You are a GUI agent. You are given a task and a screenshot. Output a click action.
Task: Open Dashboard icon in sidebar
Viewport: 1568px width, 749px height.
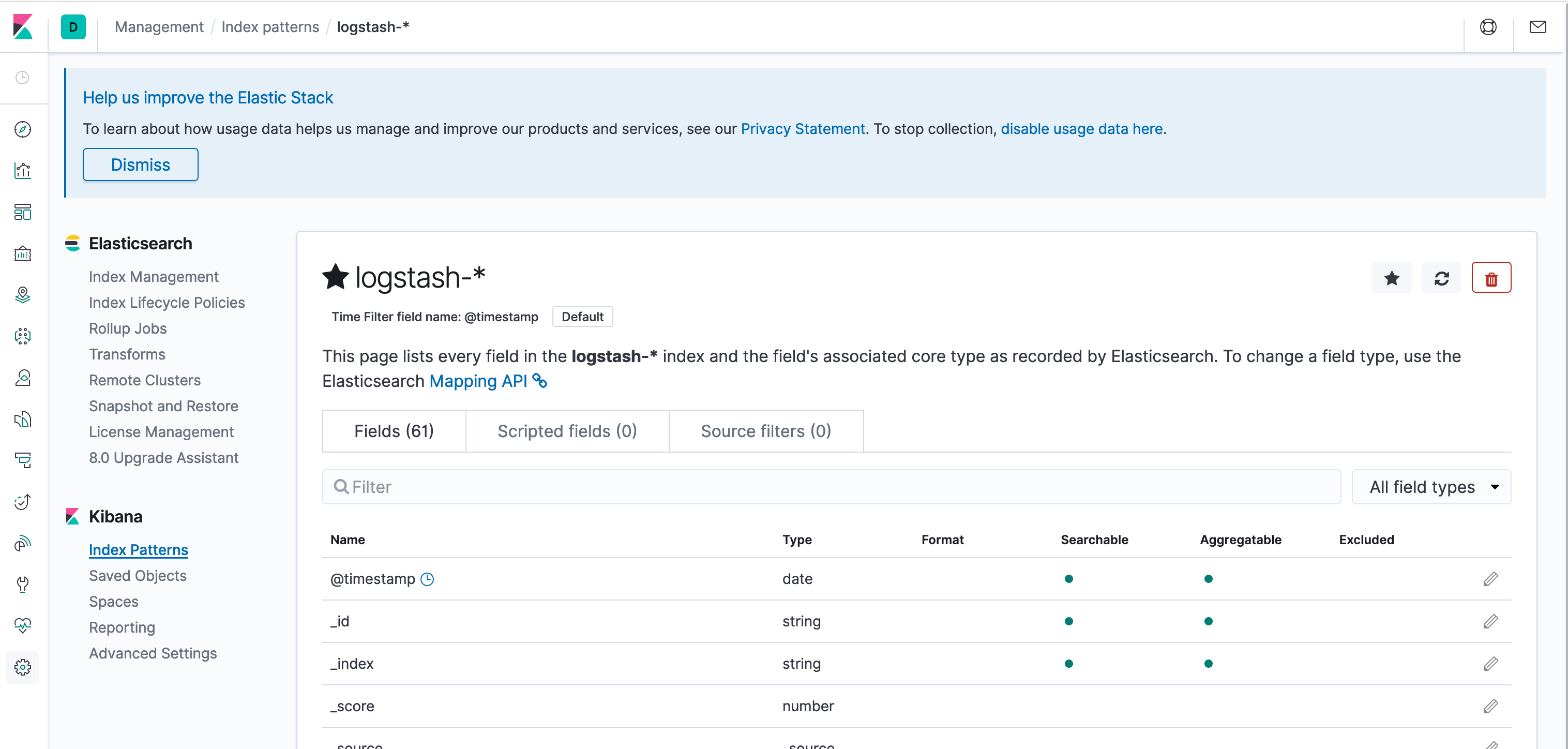point(23,212)
